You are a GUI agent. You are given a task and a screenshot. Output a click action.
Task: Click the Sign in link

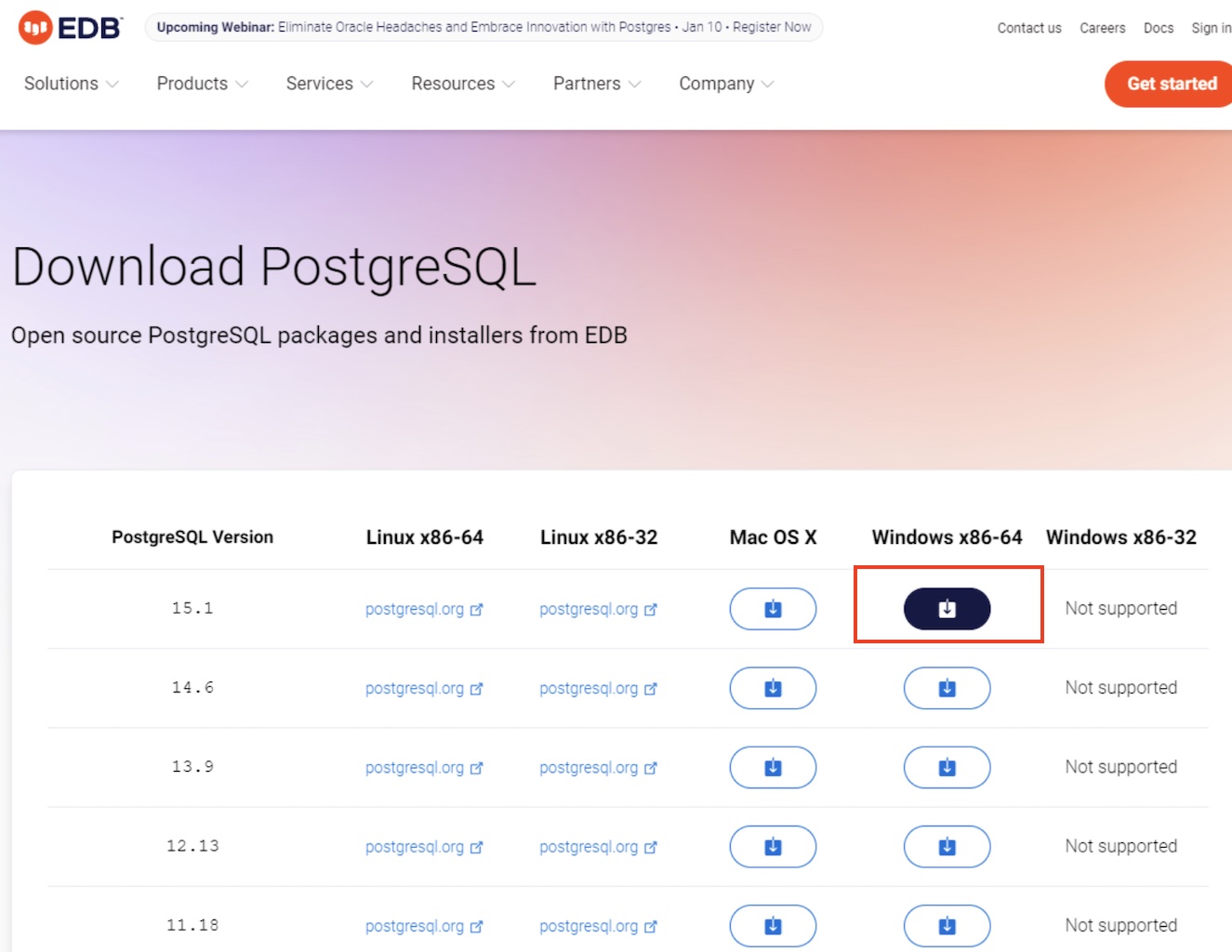[x=1212, y=28]
